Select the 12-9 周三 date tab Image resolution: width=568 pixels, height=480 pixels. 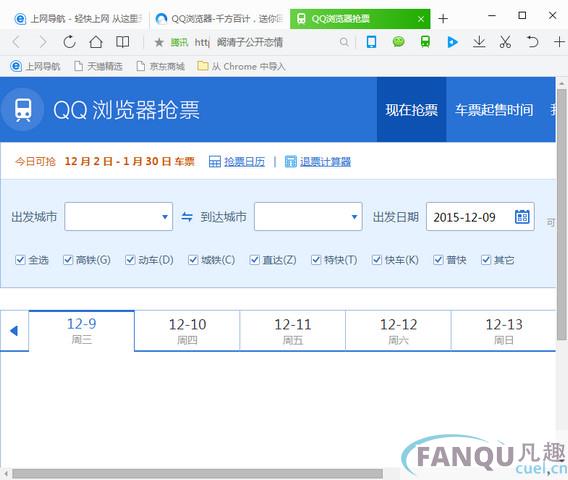tap(82, 331)
